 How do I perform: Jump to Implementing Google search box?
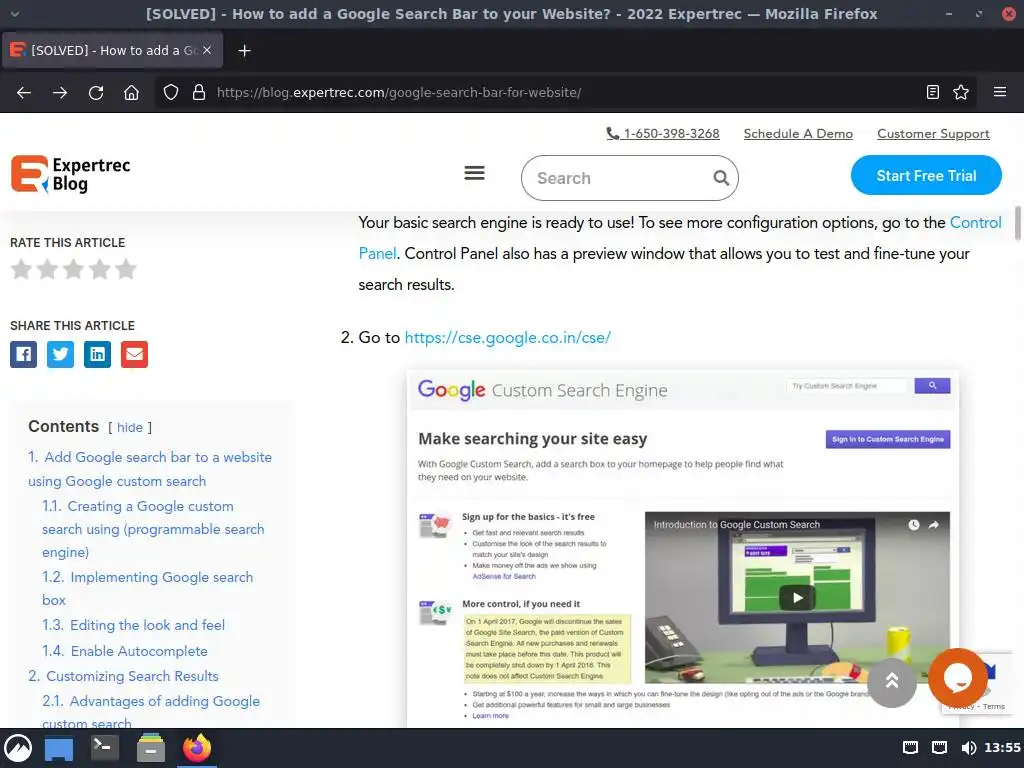pos(148,588)
